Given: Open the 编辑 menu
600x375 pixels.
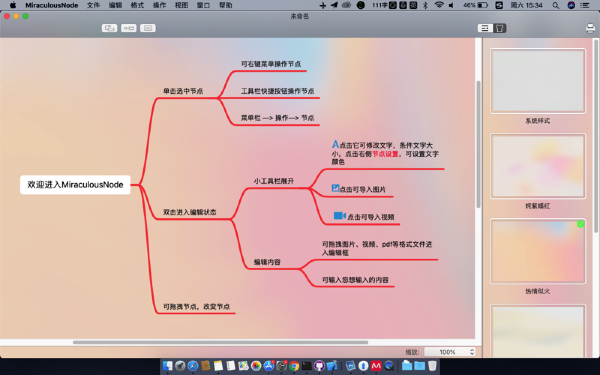Looking at the screenshot, I should point(115,5).
